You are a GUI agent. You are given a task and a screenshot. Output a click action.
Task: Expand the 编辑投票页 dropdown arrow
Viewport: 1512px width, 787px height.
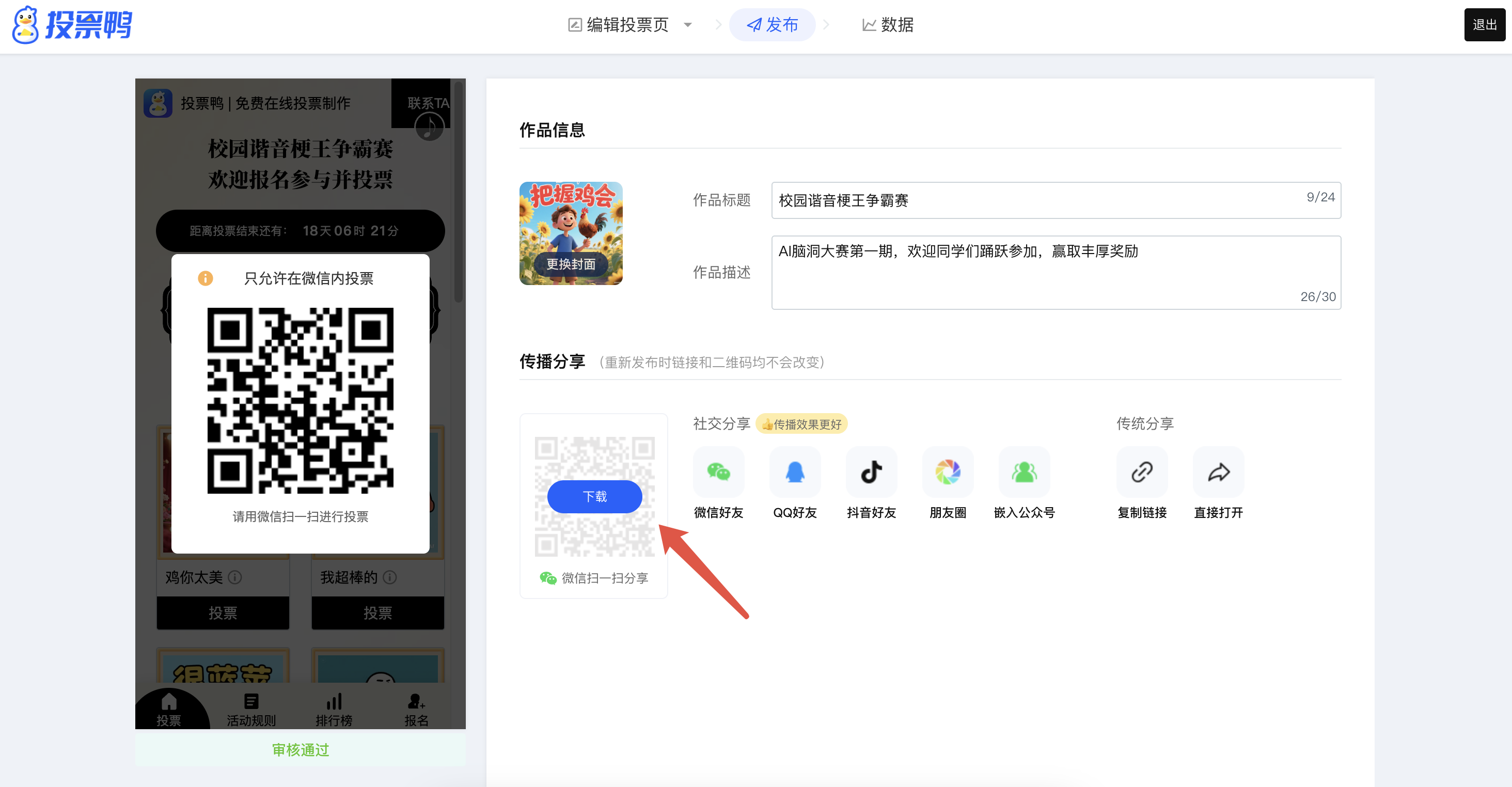(688, 25)
